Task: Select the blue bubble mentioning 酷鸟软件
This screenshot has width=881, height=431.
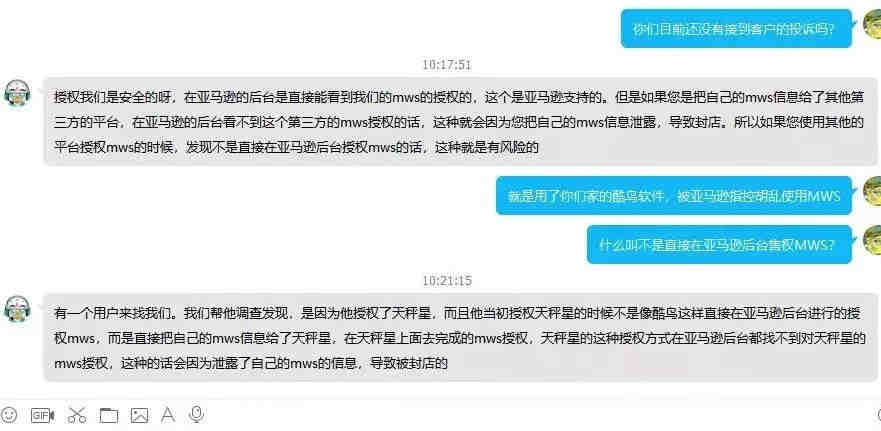Action: coord(674,196)
